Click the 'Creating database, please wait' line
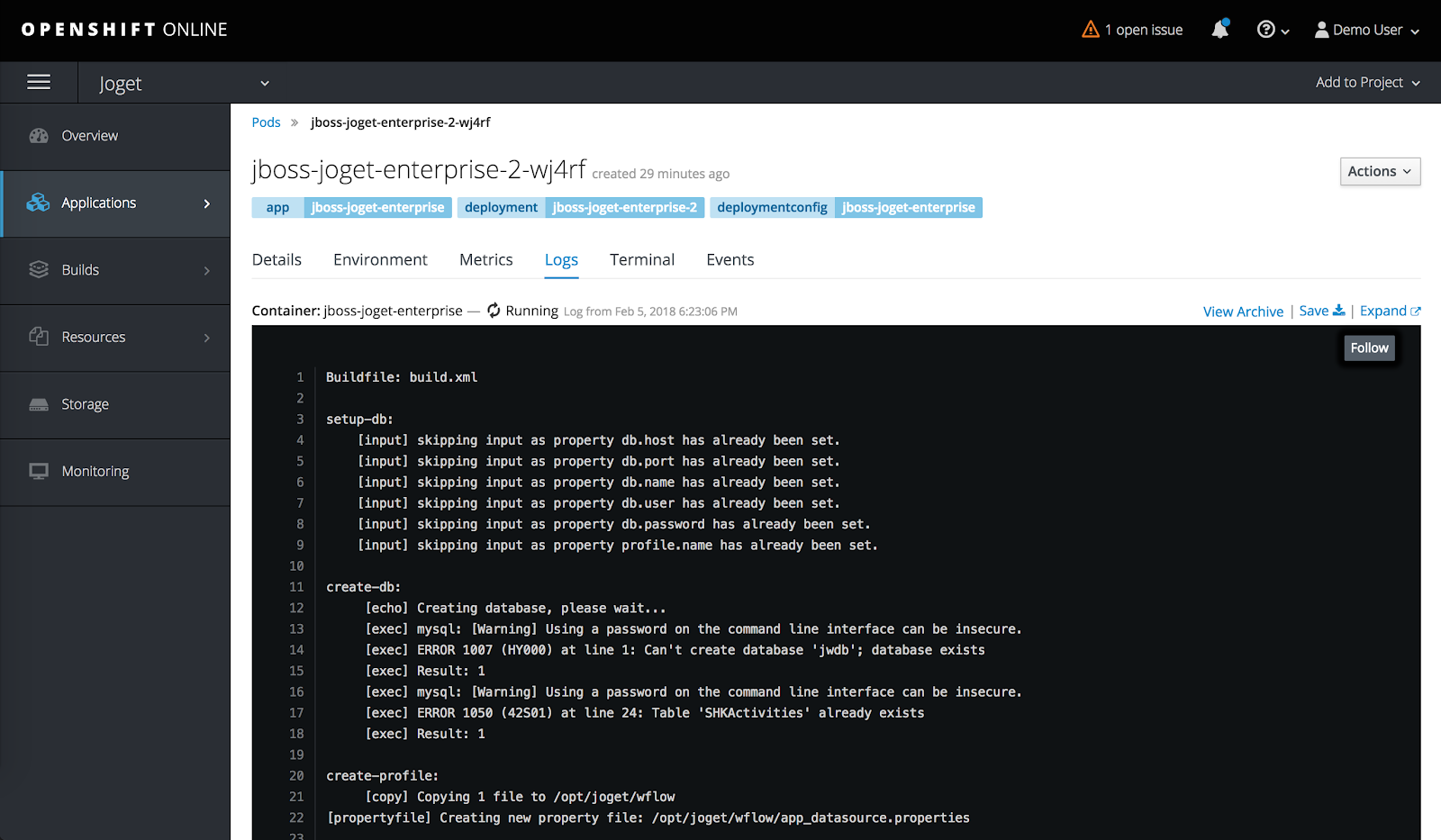The height and width of the screenshot is (840, 1441). pos(516,609)
